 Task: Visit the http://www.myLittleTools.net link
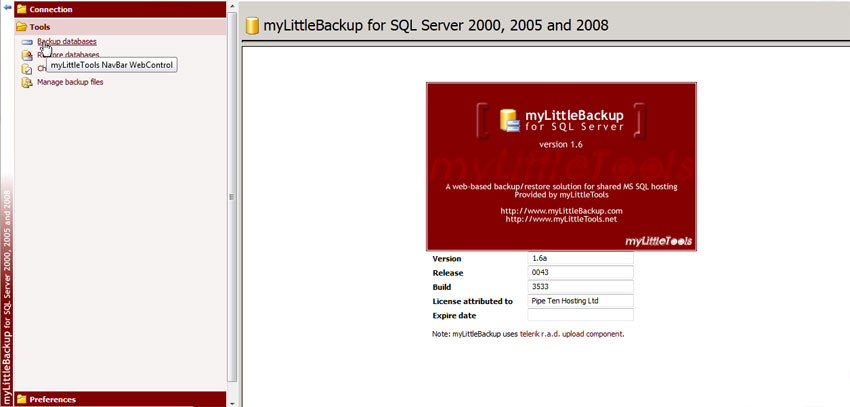point(561,219)
